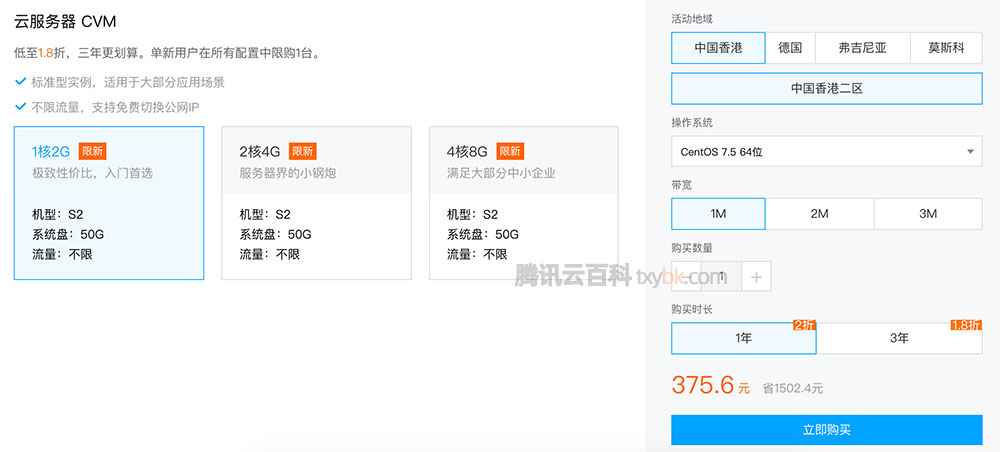Decrease purchase quantity with minus button
Viewport: 1000px width, 452px height.
(x=686, y=277)
